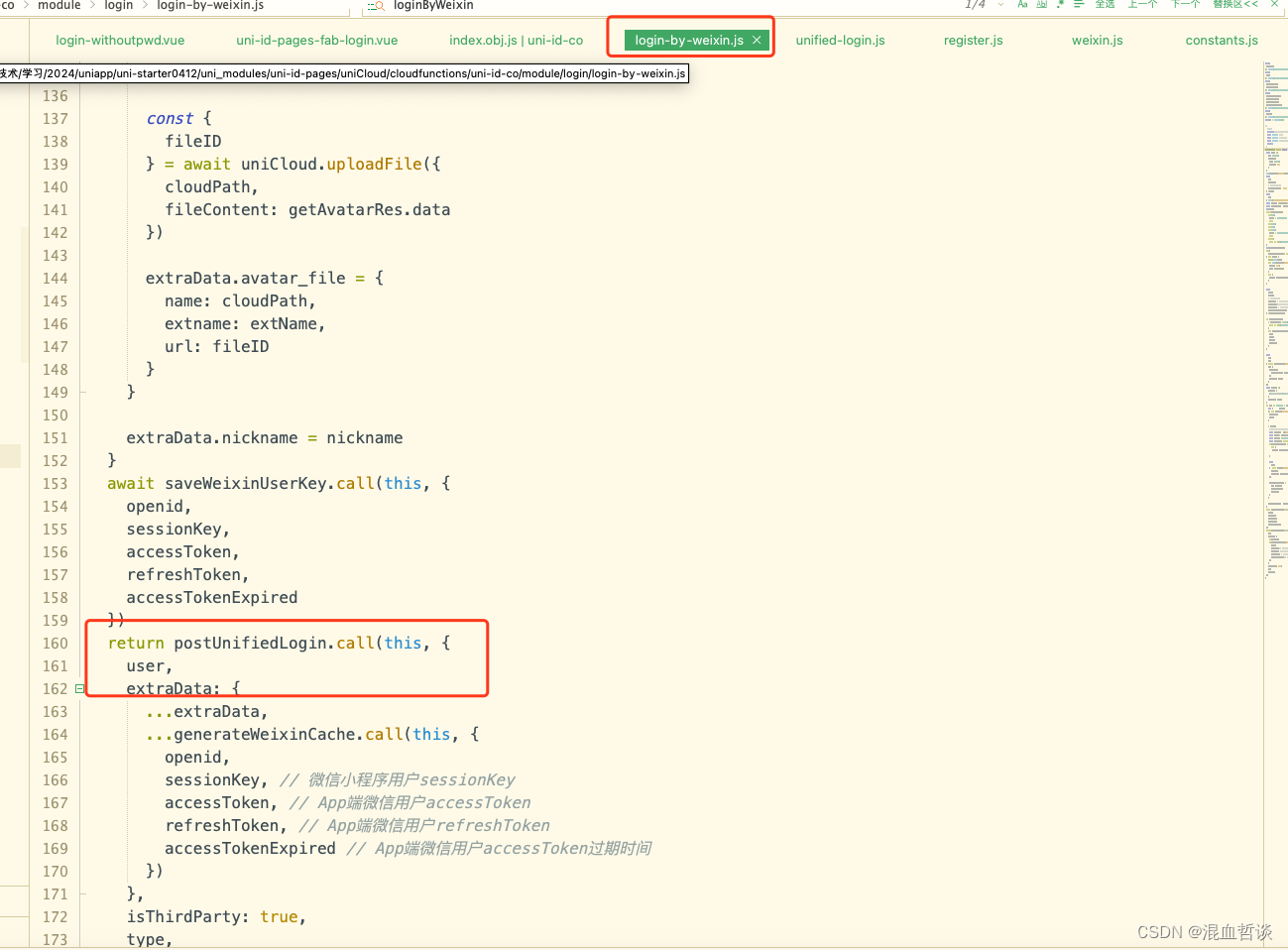
Task: Toggle whole-word match search option
Action: click(x=1041, y=4)
